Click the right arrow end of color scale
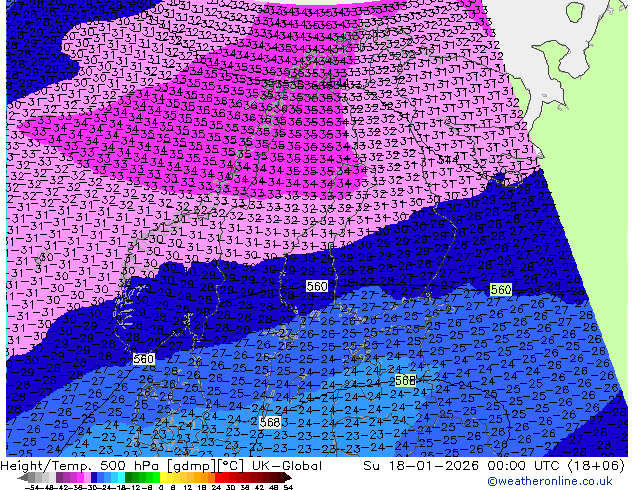This screenshot has width=634, height=490. coord(287,478)
